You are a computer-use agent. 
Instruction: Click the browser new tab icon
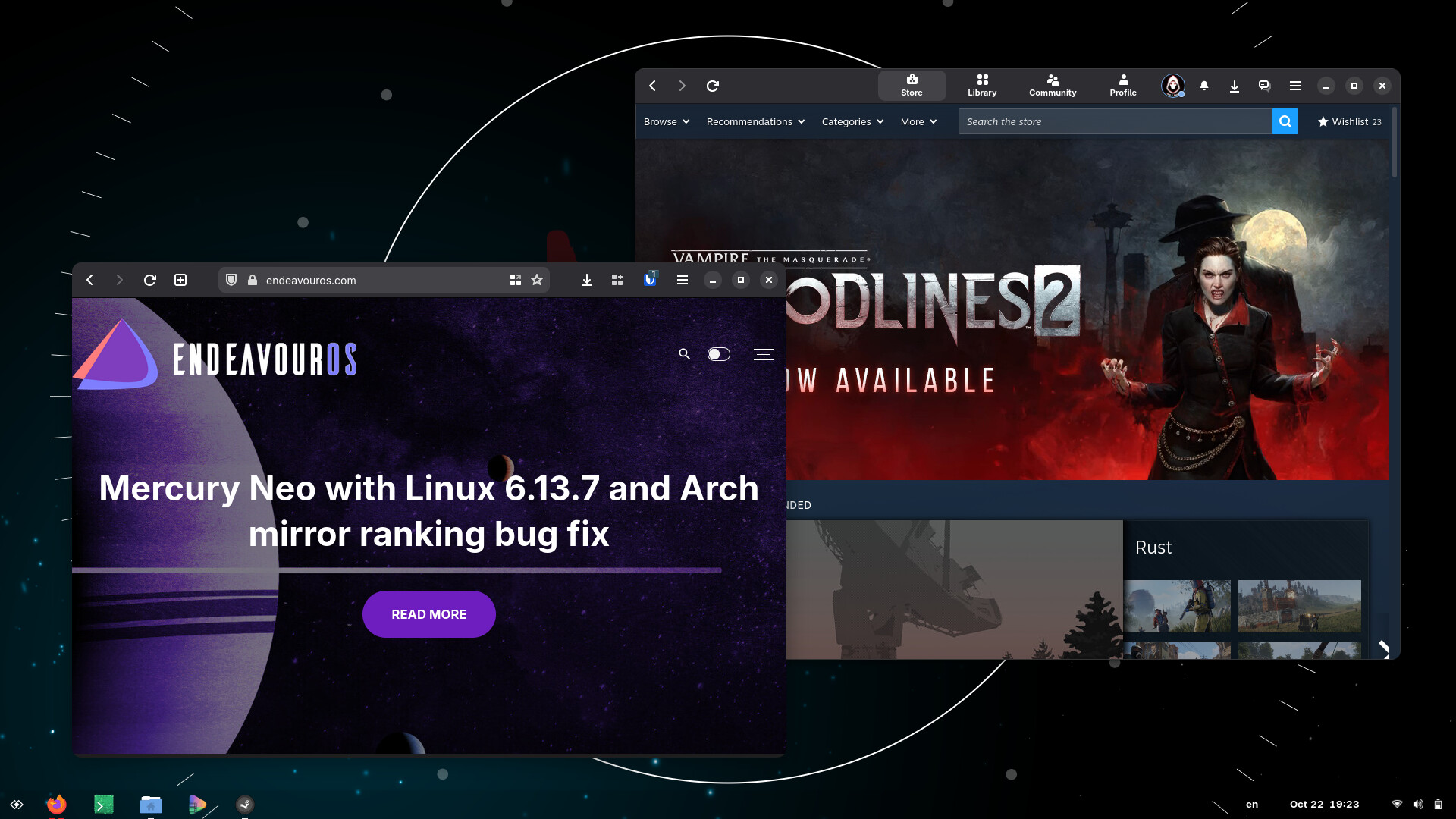(180, 280)
